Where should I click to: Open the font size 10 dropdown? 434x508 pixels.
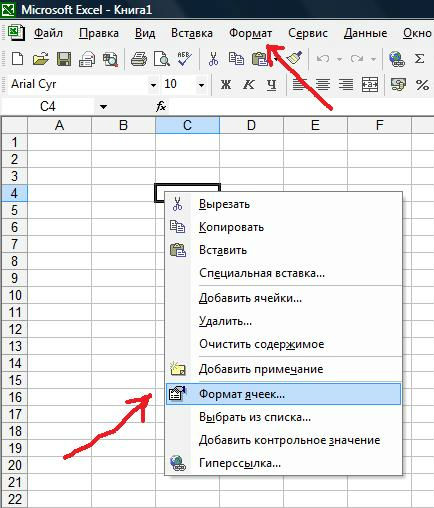[x=201, y=85]
